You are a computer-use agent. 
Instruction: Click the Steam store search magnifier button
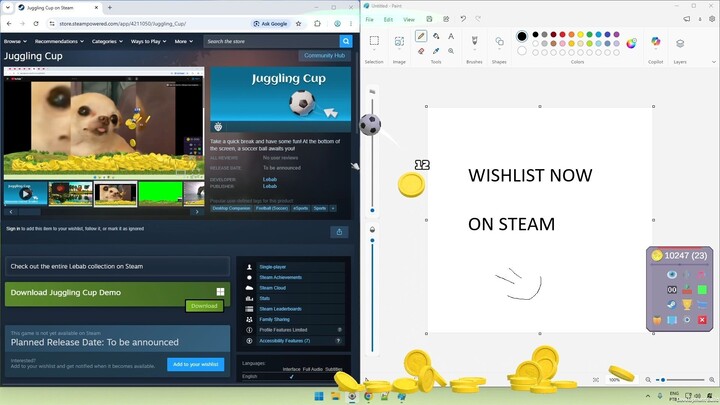point(346,41)
